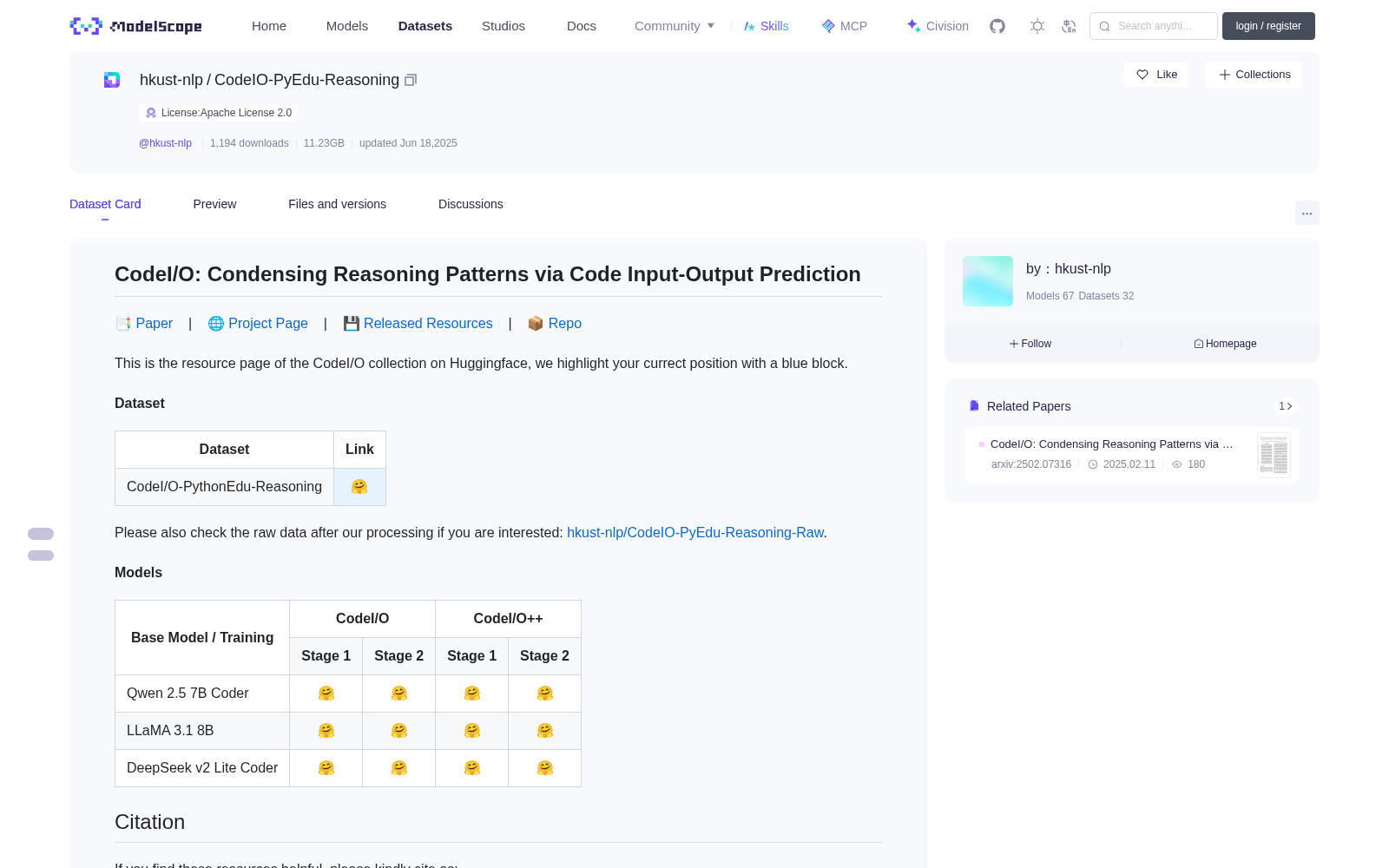Screen dimensions: 1389x868
Task: Click the @hkust-nlp author link
Action: point(165,143)
